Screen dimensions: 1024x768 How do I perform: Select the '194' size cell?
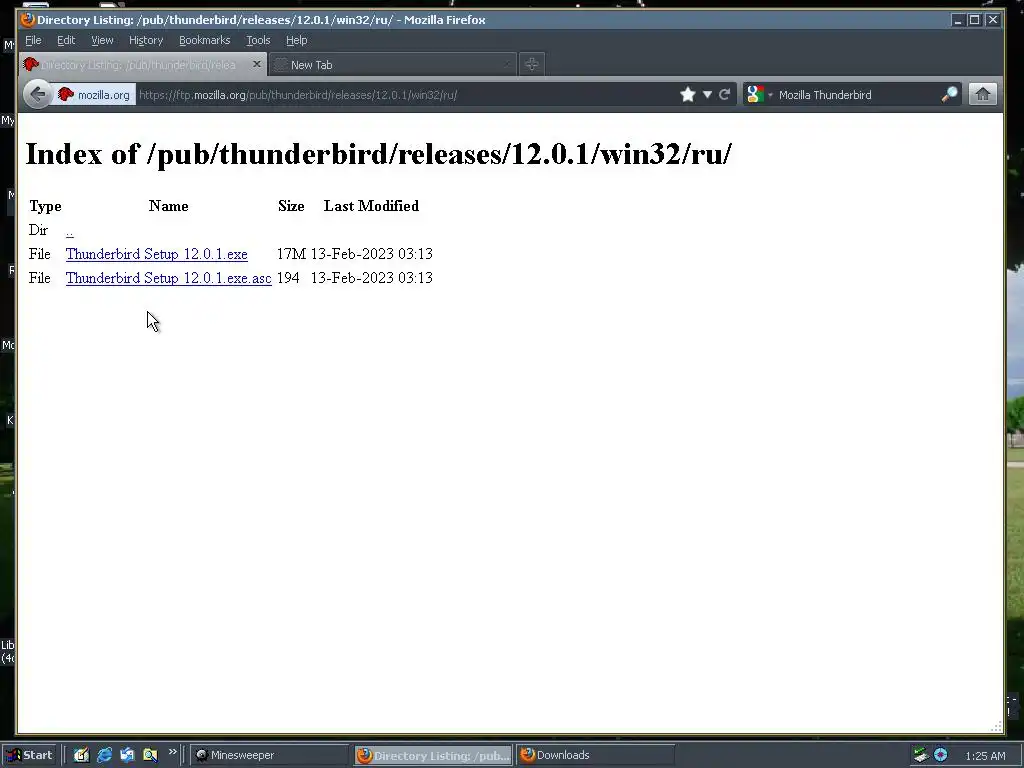288,278
